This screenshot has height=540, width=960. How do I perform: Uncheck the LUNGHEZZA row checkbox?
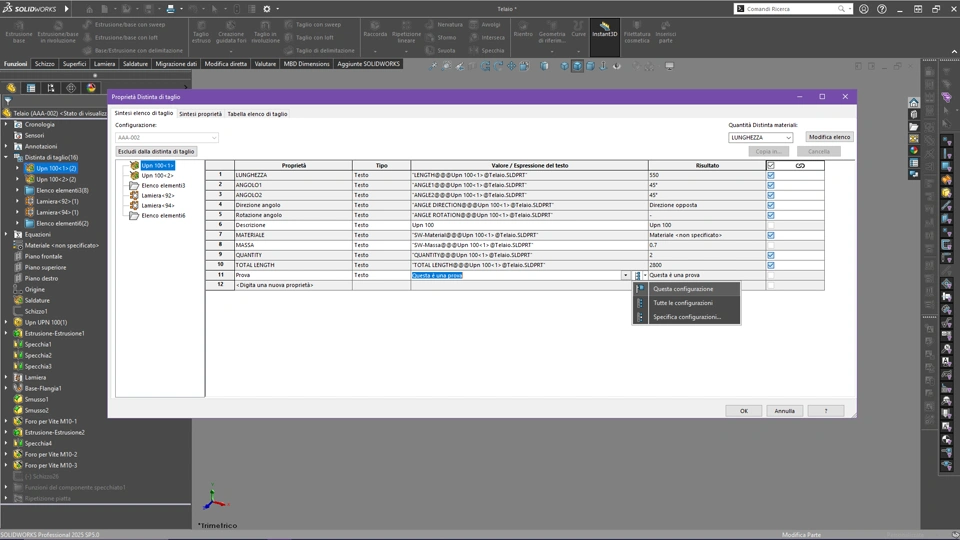(771, 175)
